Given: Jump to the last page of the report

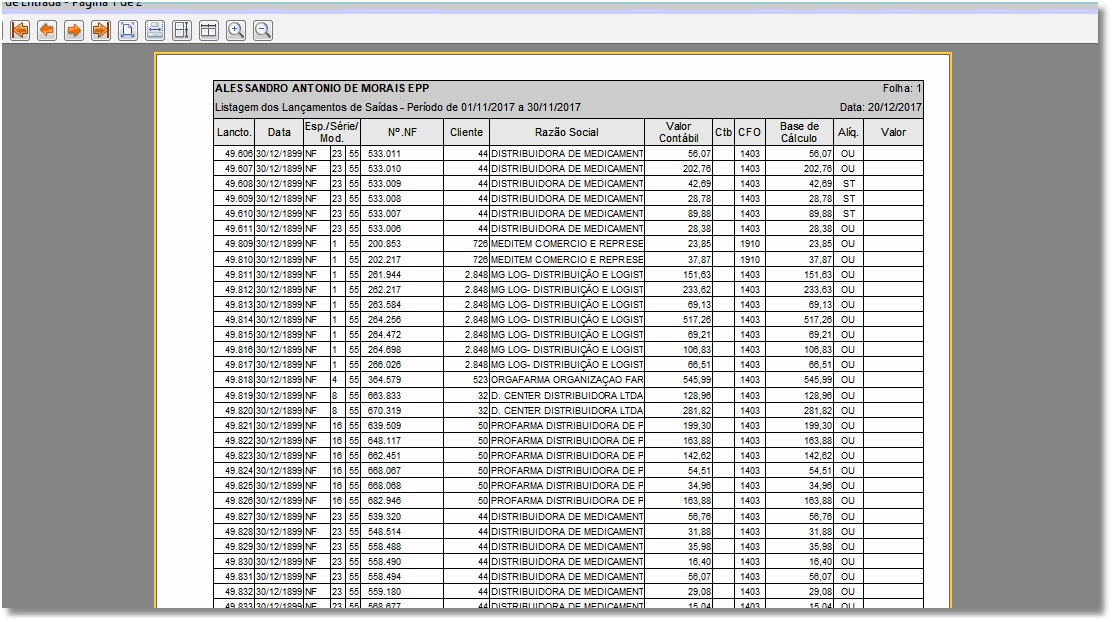Looking at the screenshot, I should [101, 30].
